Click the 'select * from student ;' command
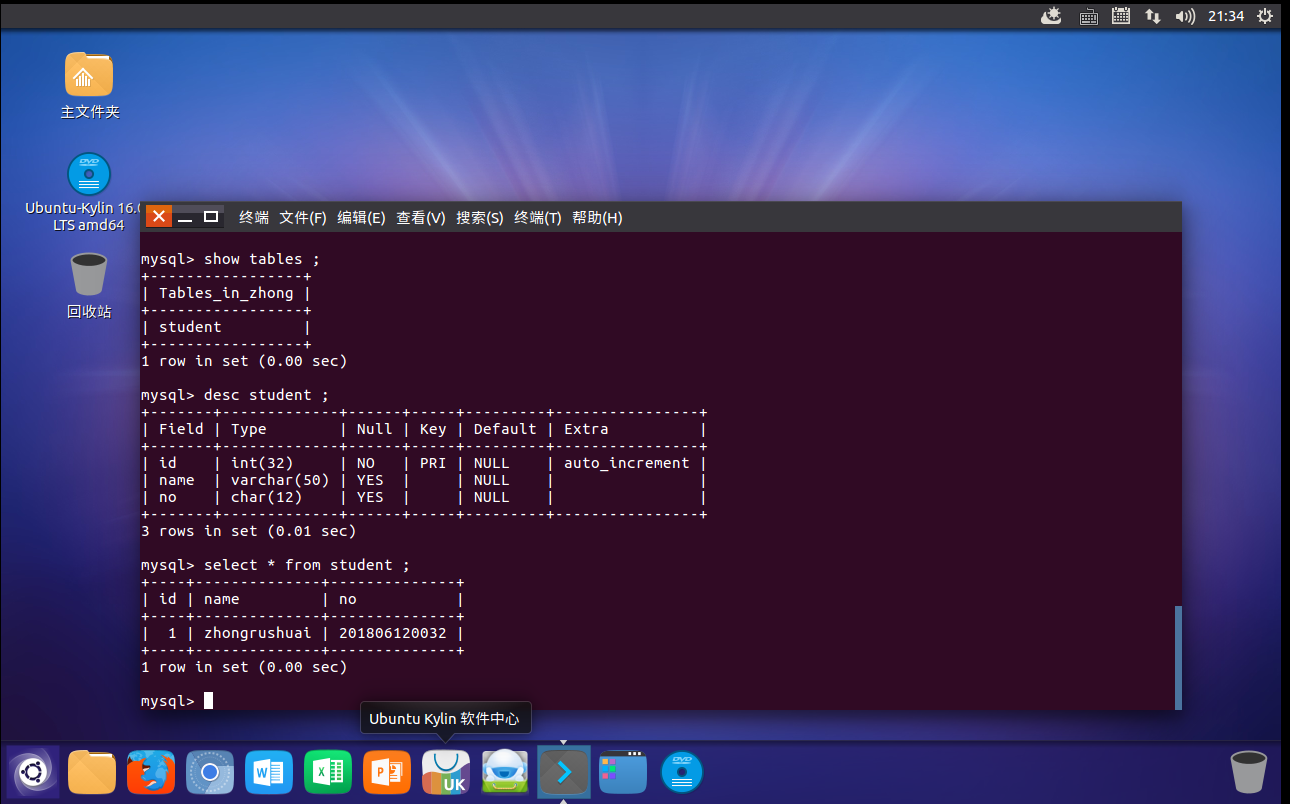This screenshot has width=1290, height=804. click(307, 565)
